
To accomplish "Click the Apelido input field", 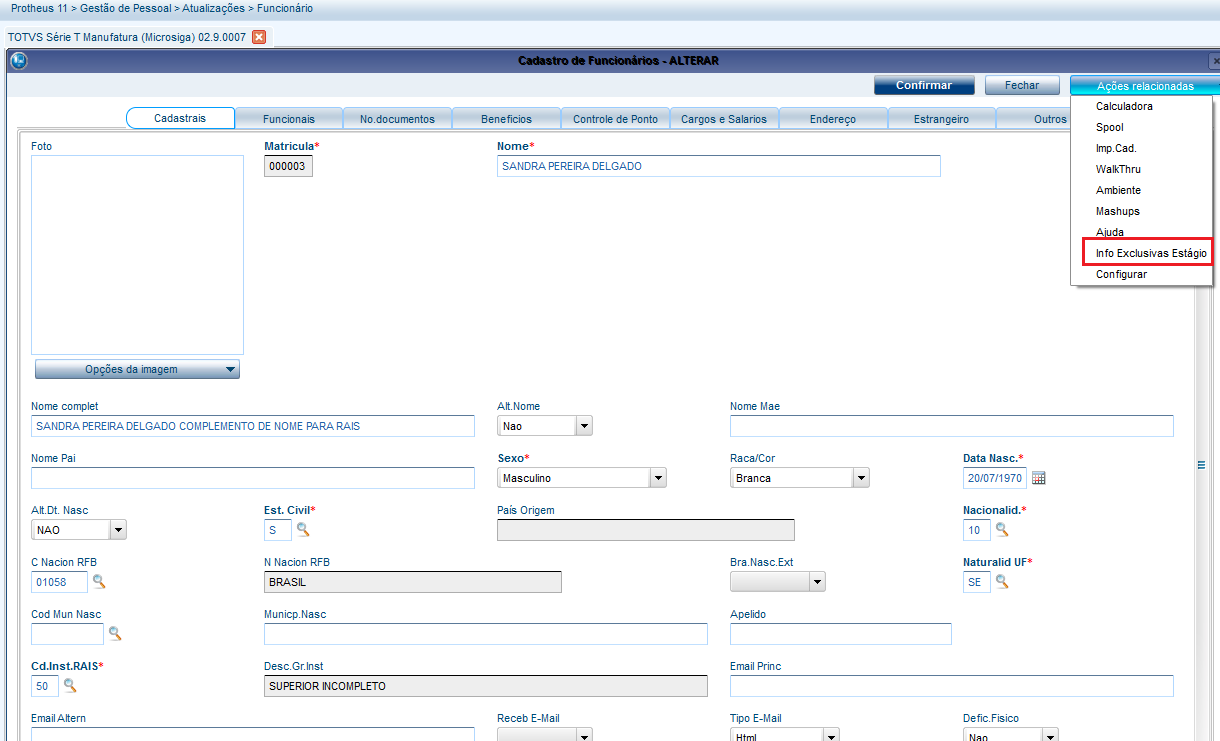I will [841, 634].
